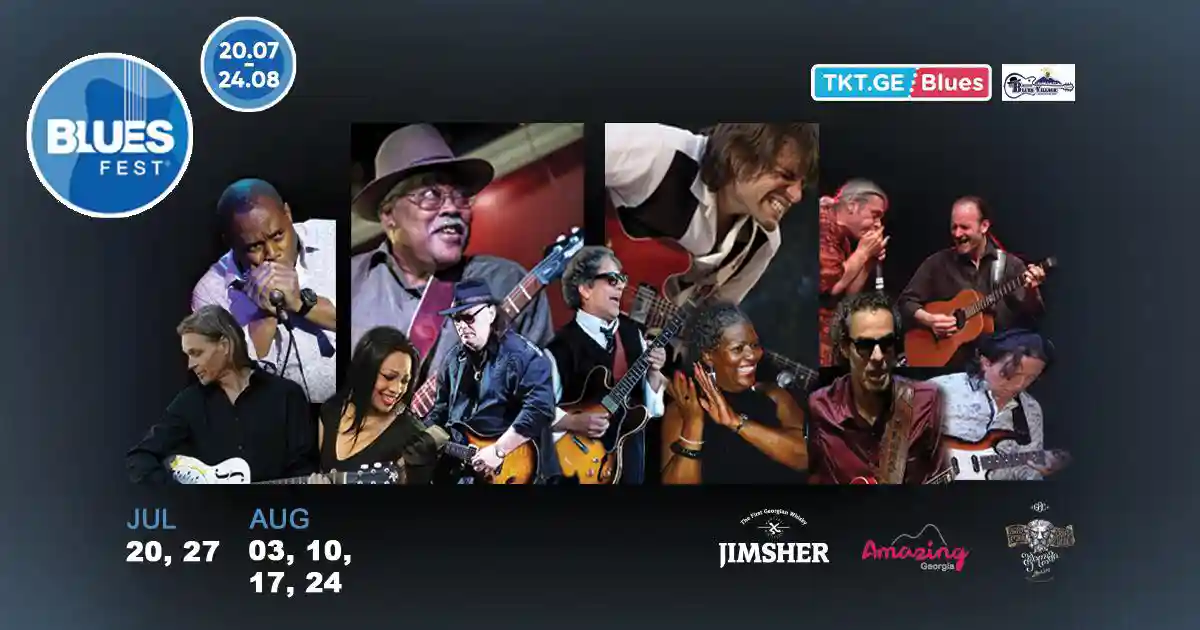Open the Jimsher whisky sponsor logo
This screenshot has height=630, width=1200.
(x=774, y=540)
